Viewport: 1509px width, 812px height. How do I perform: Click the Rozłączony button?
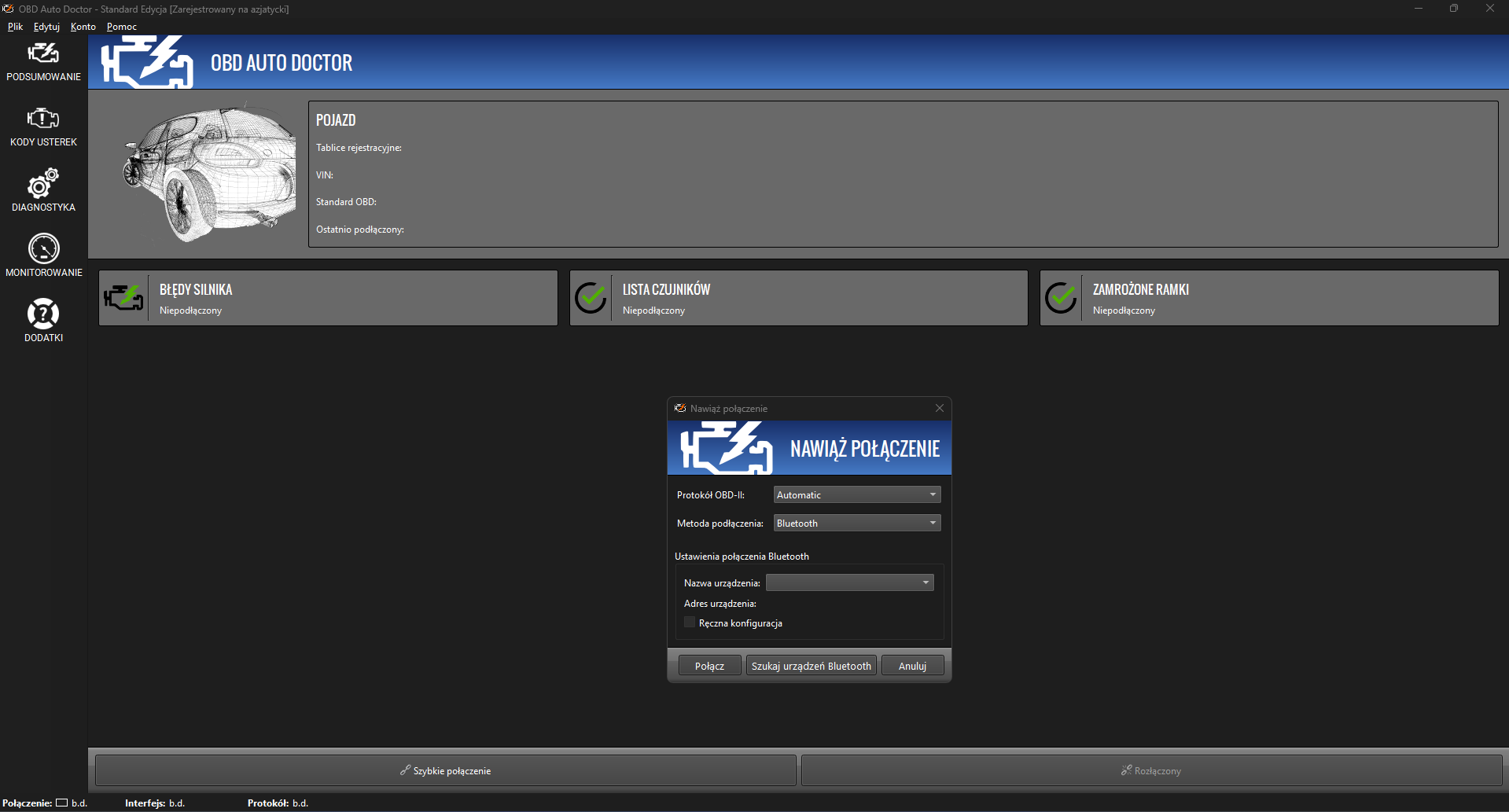[x=1151, y=770]
